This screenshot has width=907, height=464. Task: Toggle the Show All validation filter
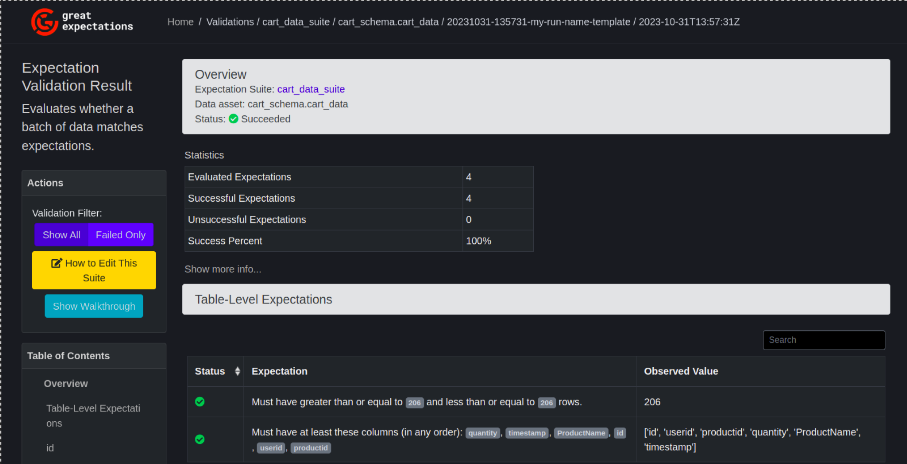[62, 235]
